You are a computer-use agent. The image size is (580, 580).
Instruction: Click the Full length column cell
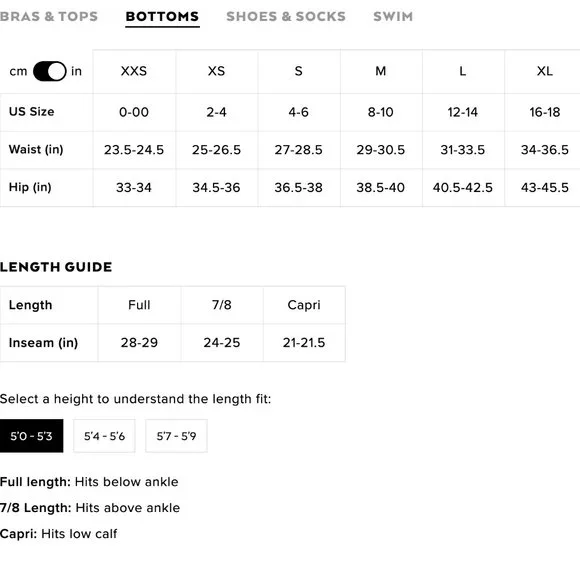click(139, 305)
